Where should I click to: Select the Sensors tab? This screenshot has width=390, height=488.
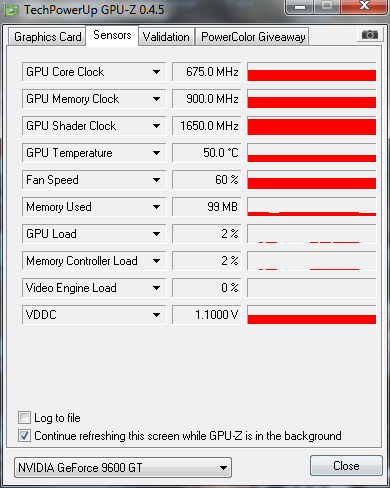tap(112, 35)
